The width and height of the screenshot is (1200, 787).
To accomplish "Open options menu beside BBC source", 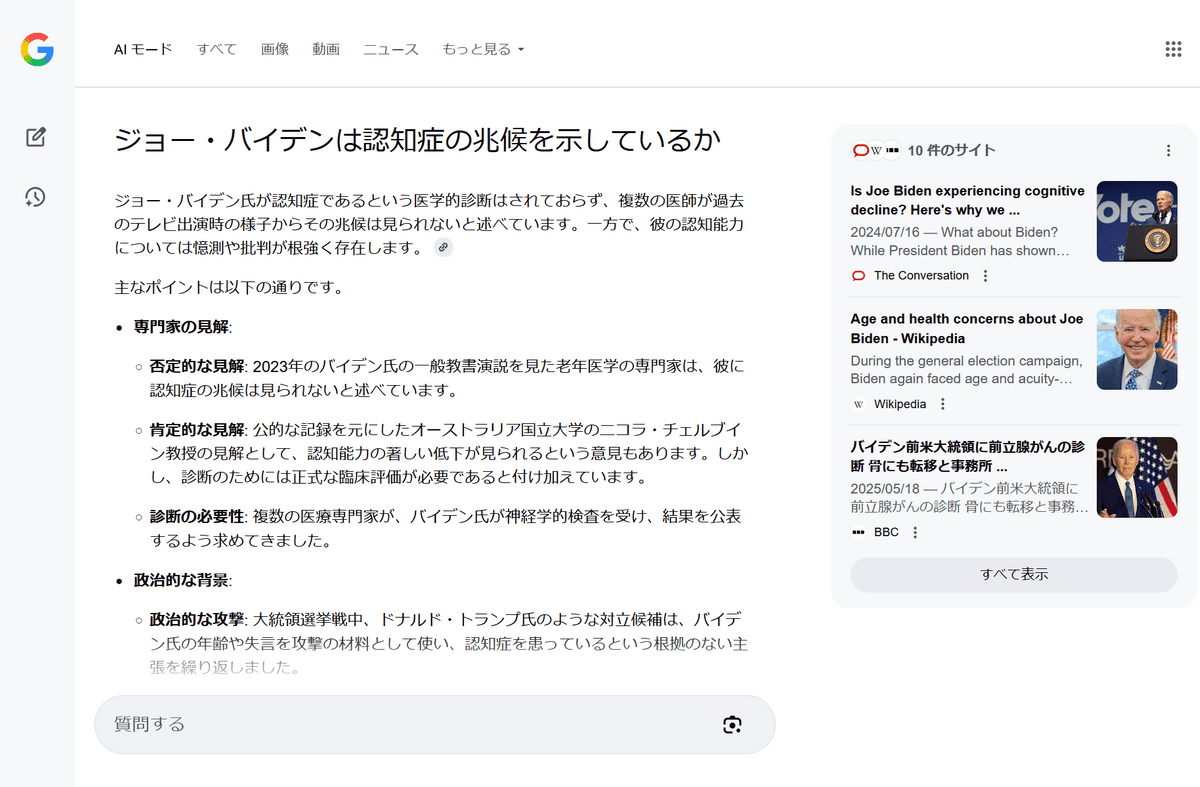I will [x=915, y=532].
